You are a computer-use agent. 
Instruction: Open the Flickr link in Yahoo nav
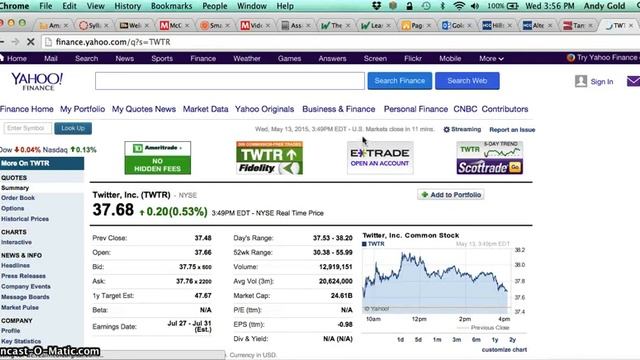(413, 58)
